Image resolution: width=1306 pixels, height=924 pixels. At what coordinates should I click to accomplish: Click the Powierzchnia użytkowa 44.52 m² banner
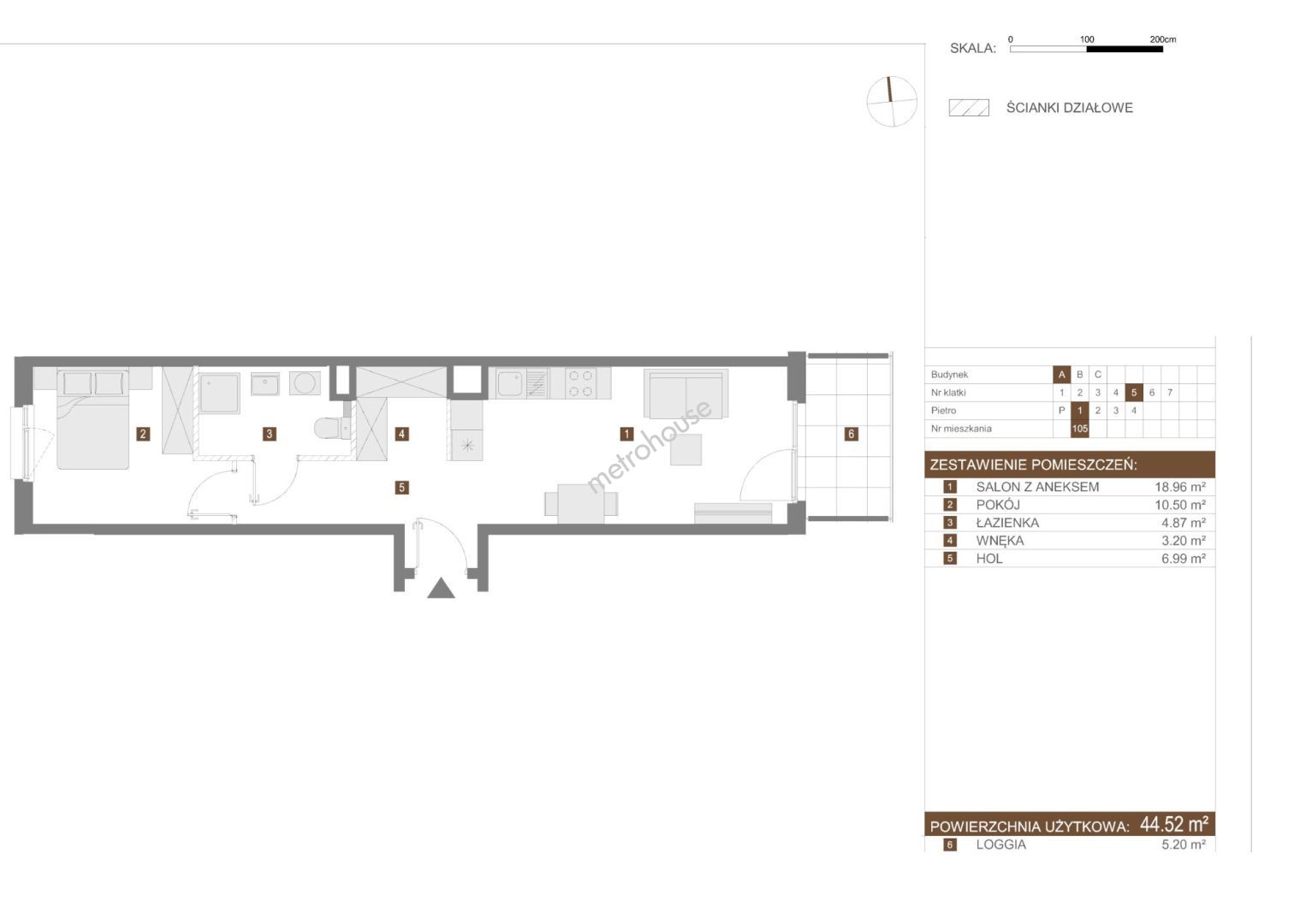[x=1069, y=825]
